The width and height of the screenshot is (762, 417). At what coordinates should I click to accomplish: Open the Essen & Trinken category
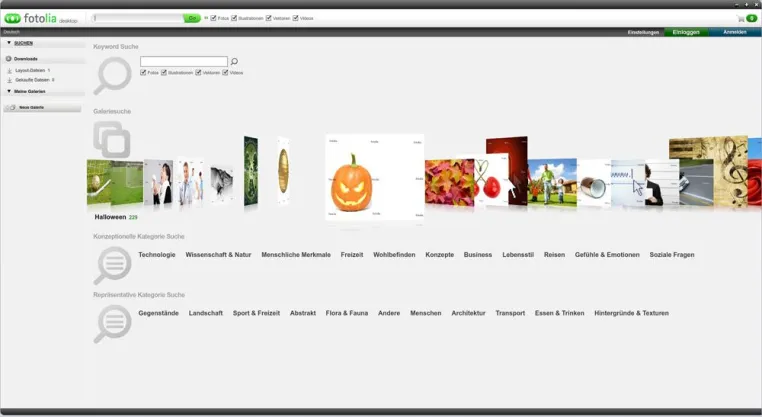(559, 313)
